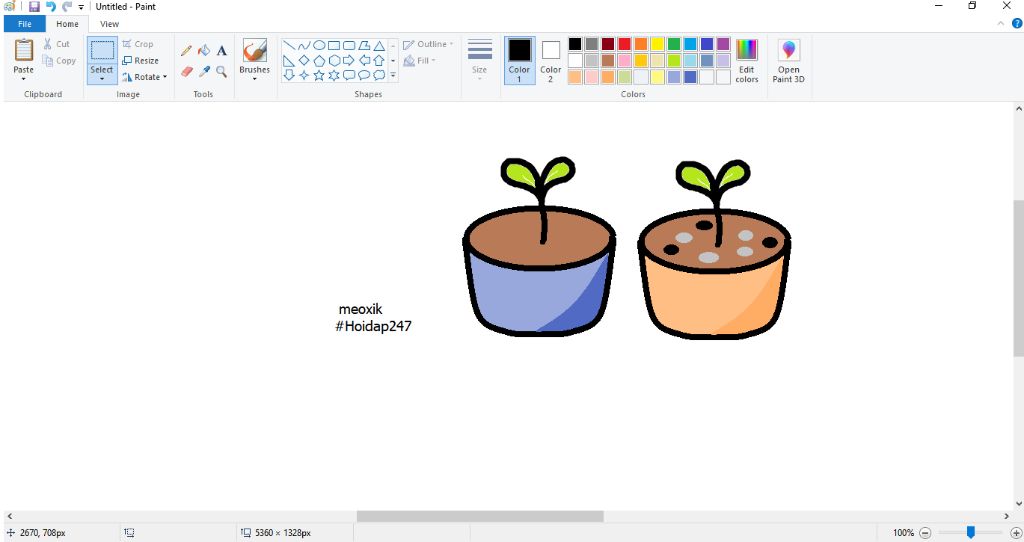This screenshot has width=1024, height=542.
Task: Open the Select dropdown arrow
Action: coord(102,79)
